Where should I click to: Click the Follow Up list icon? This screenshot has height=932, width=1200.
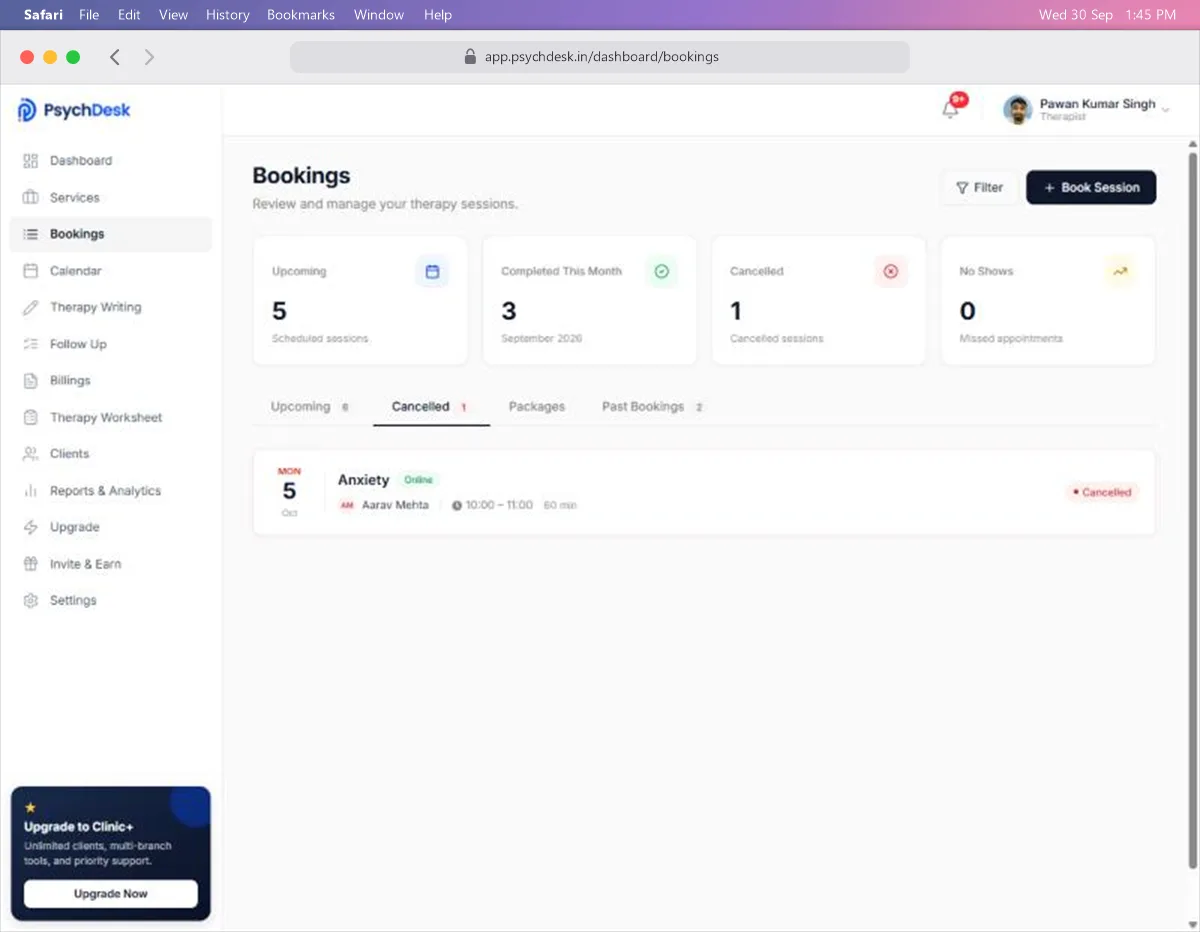point(30,344)
